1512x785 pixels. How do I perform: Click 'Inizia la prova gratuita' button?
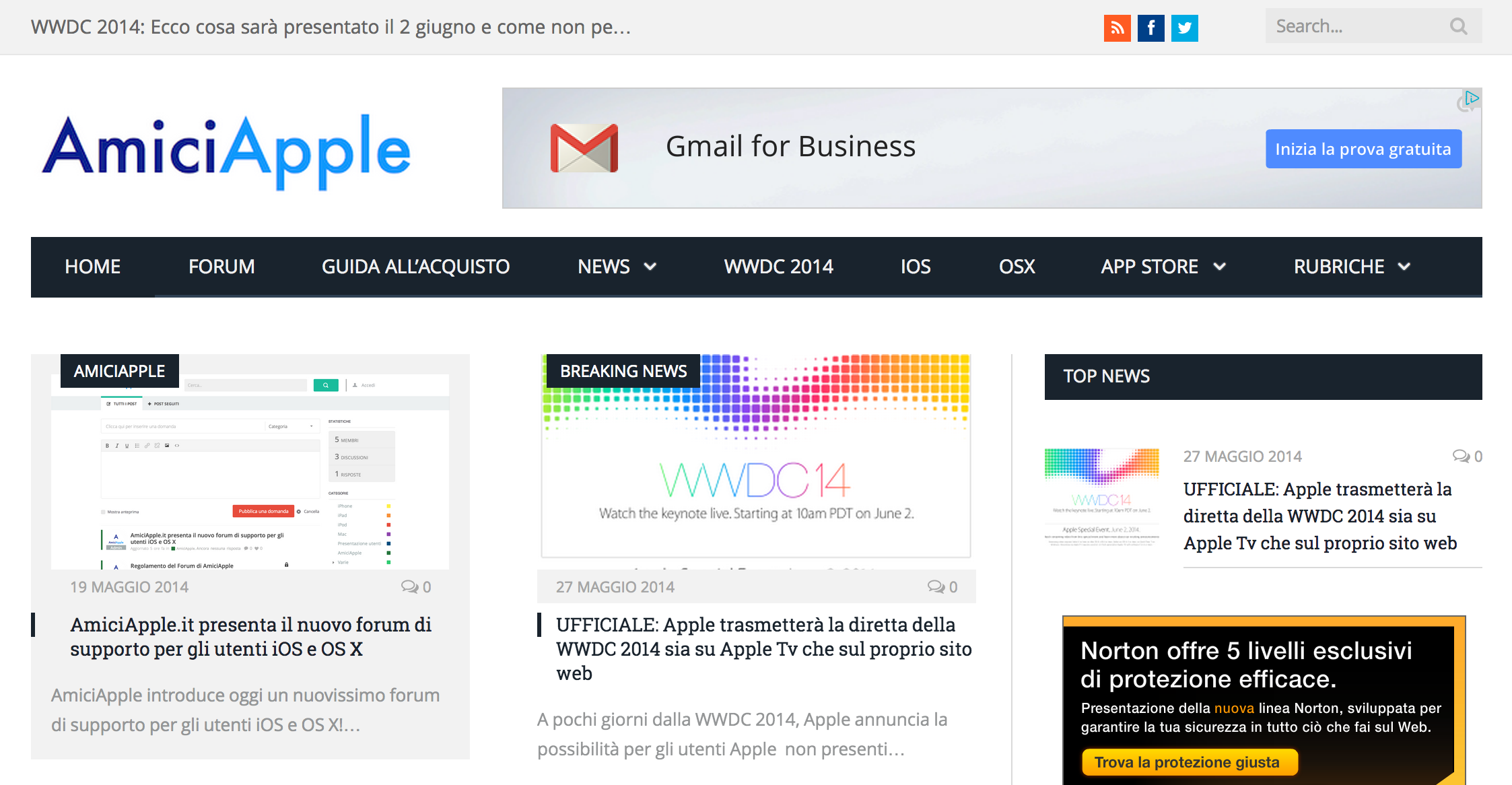pyautogui.click(x=1363, y=149)
